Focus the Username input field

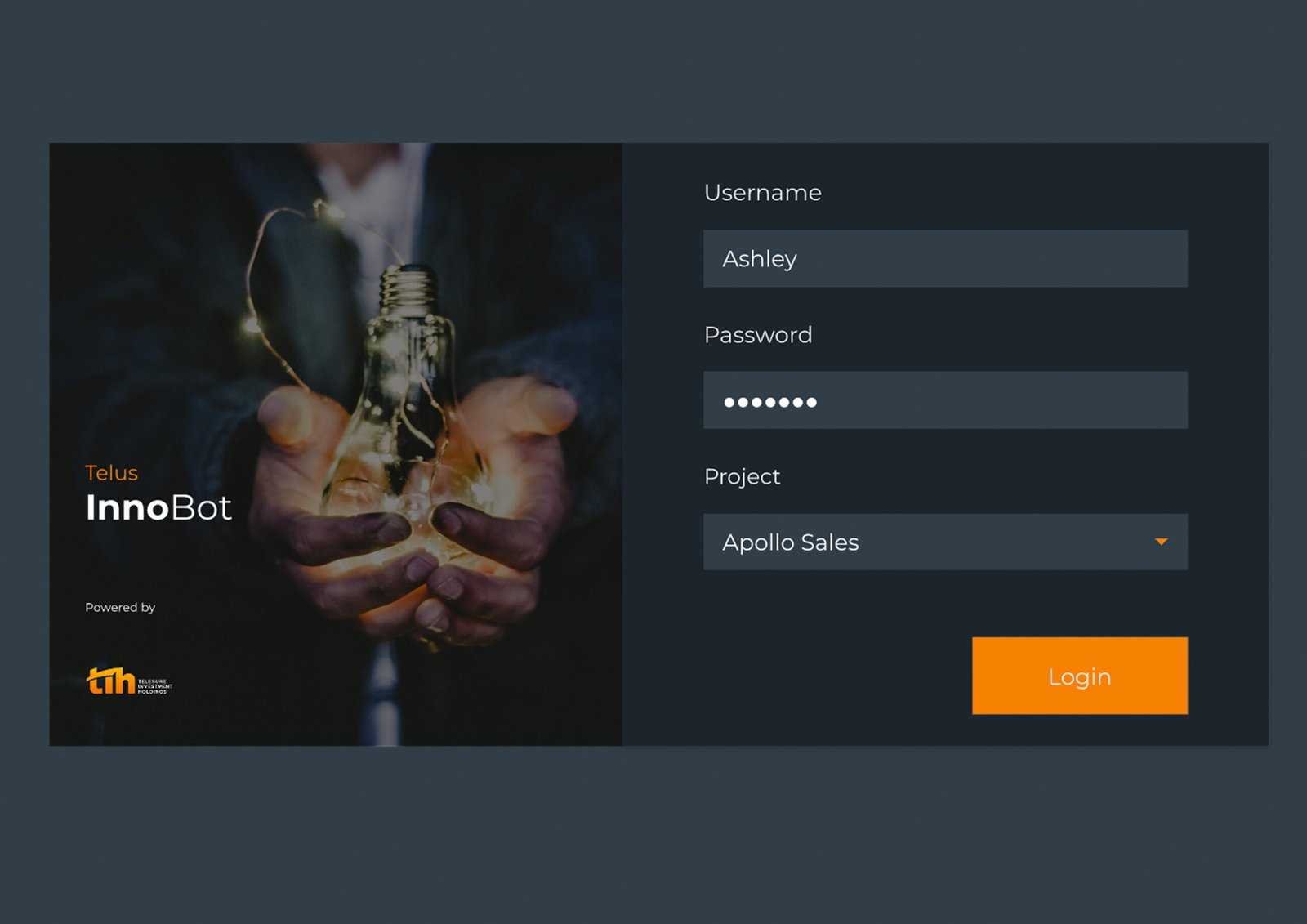coord(945,258)
